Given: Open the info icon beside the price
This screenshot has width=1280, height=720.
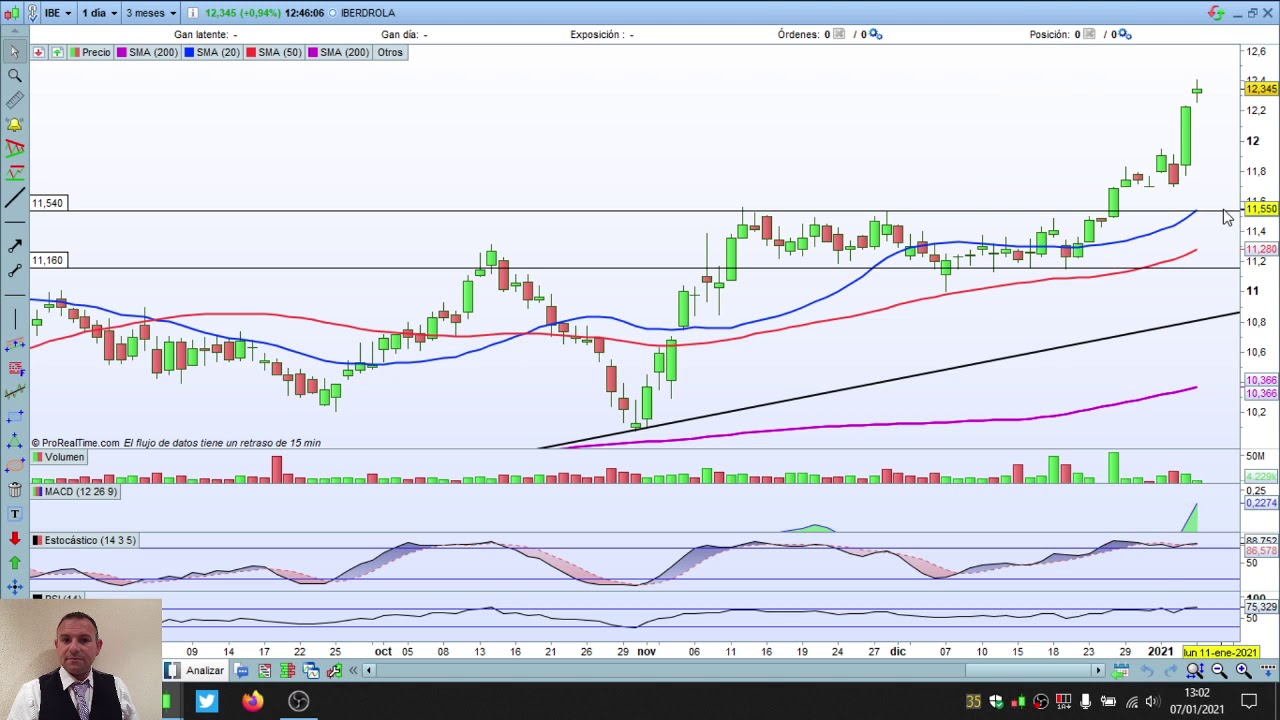Looking at the screenshot, I should 191,13.
